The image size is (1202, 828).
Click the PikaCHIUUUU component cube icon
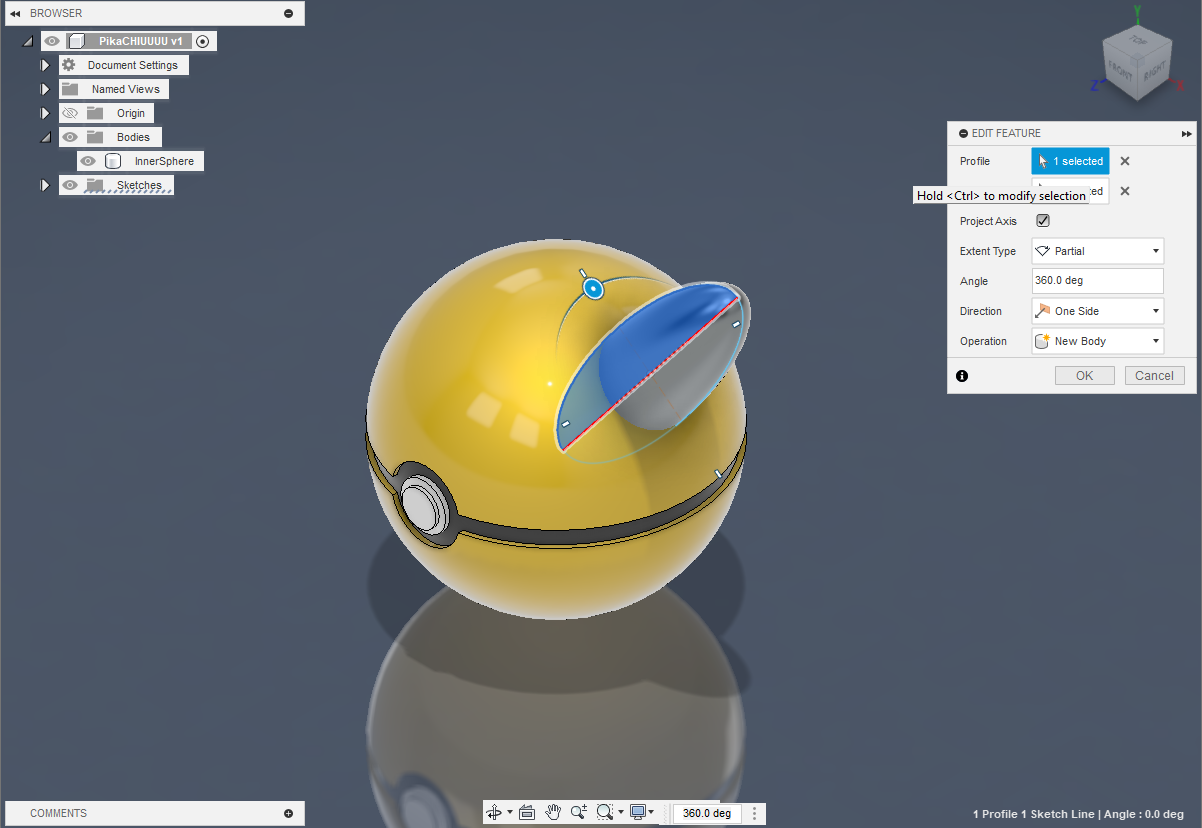point(77,41)
